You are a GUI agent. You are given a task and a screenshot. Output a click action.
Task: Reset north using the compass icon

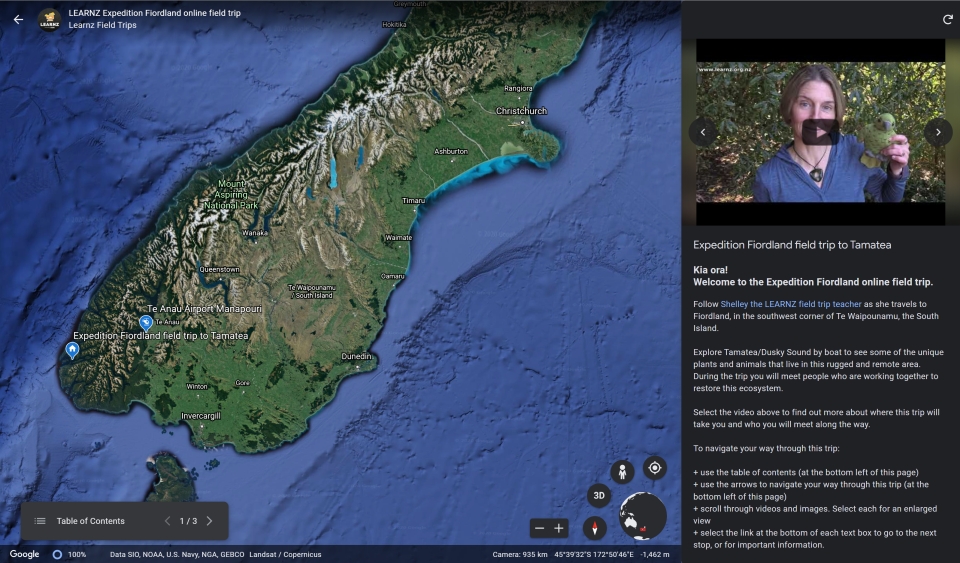coord(594,528)
